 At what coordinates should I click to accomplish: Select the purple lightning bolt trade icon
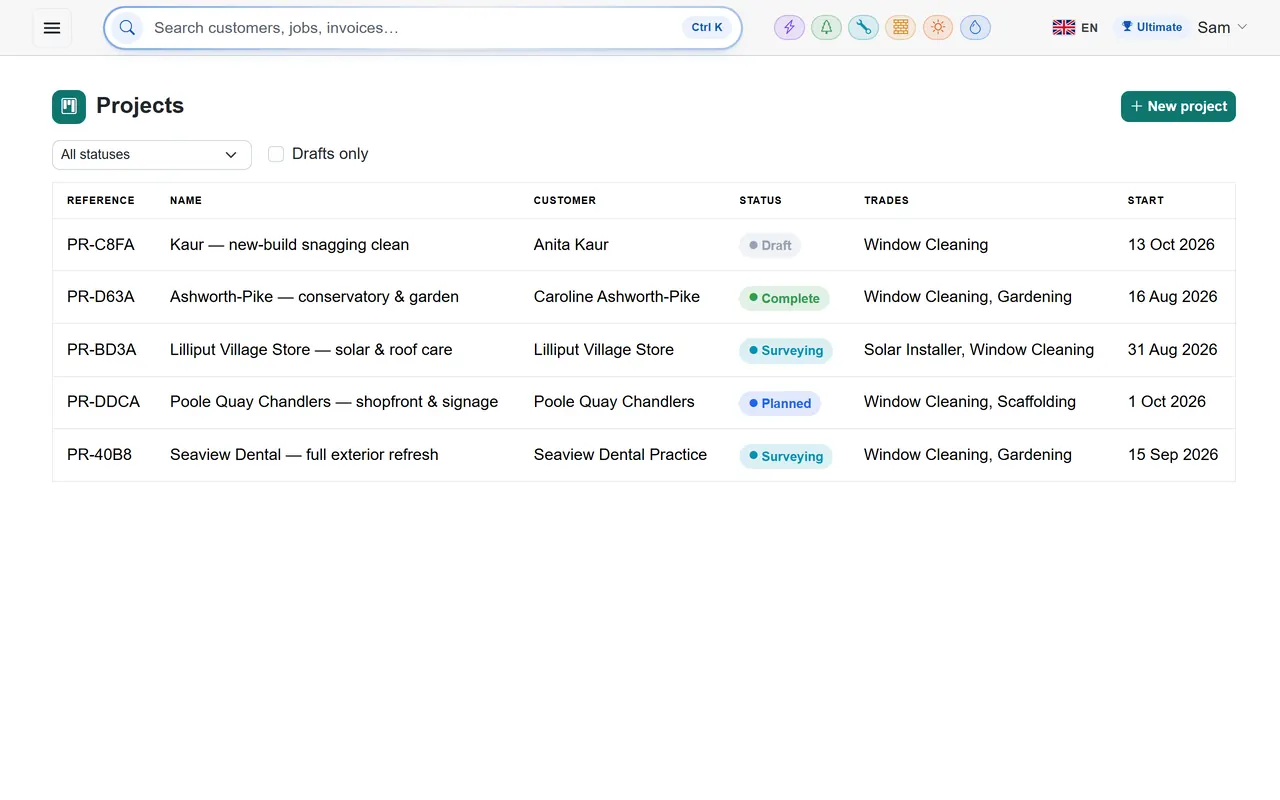[789, 28]
